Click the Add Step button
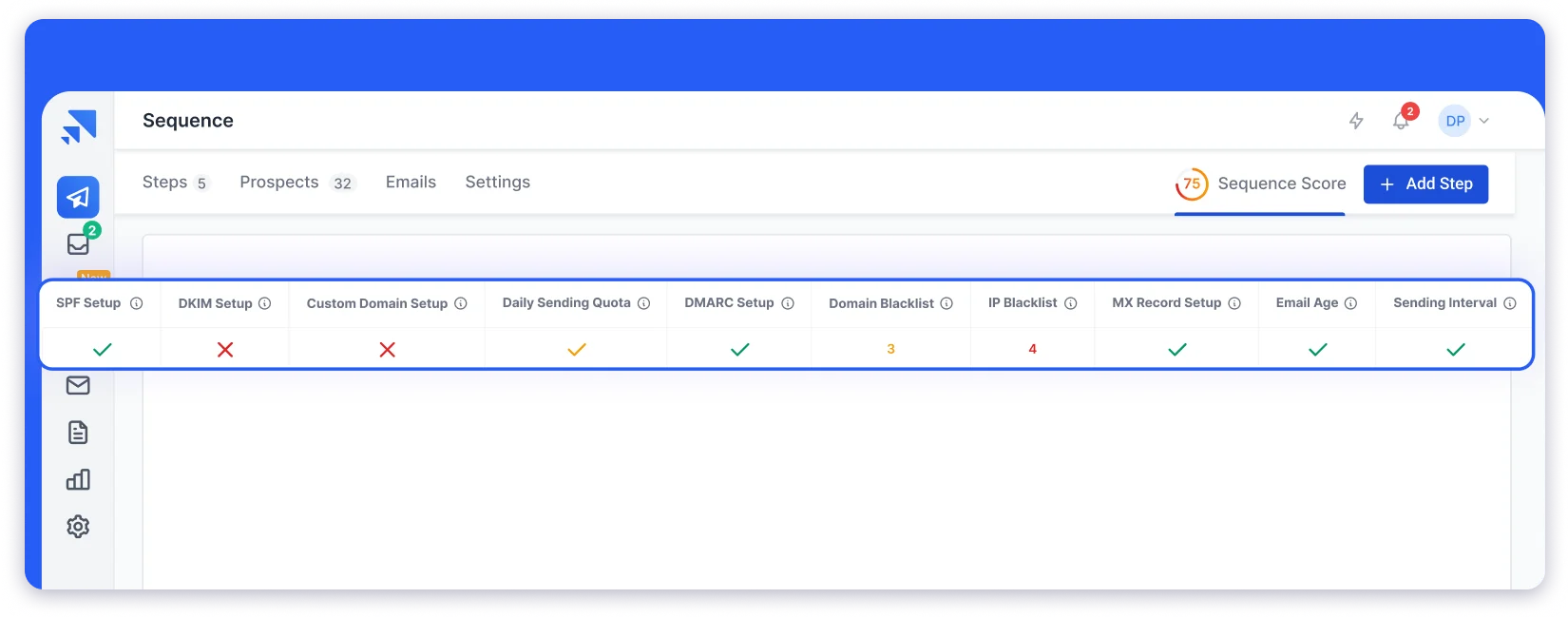Image resolution: width=1568 pixels, height=618 pixels. pyautogui.click(x=1425, y=183)
